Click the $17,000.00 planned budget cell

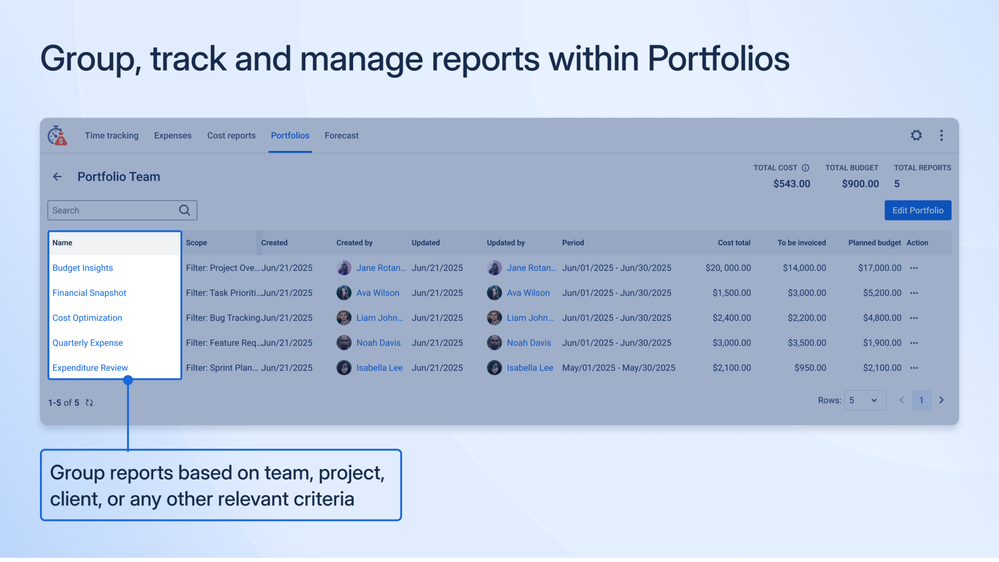click(880, 268)
